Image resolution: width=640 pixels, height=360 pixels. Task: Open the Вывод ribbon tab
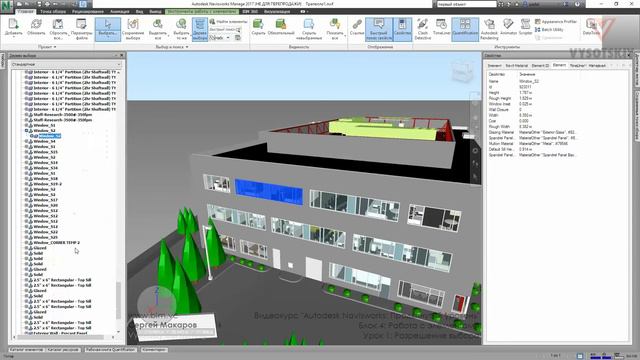coord(155,11)
